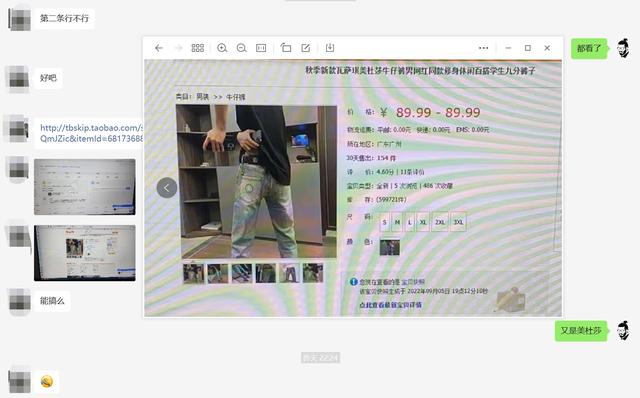The height and width of the screenshot is (398, 640).
Task: Rotate the image using the rotate icon
Action: (286, 48)
